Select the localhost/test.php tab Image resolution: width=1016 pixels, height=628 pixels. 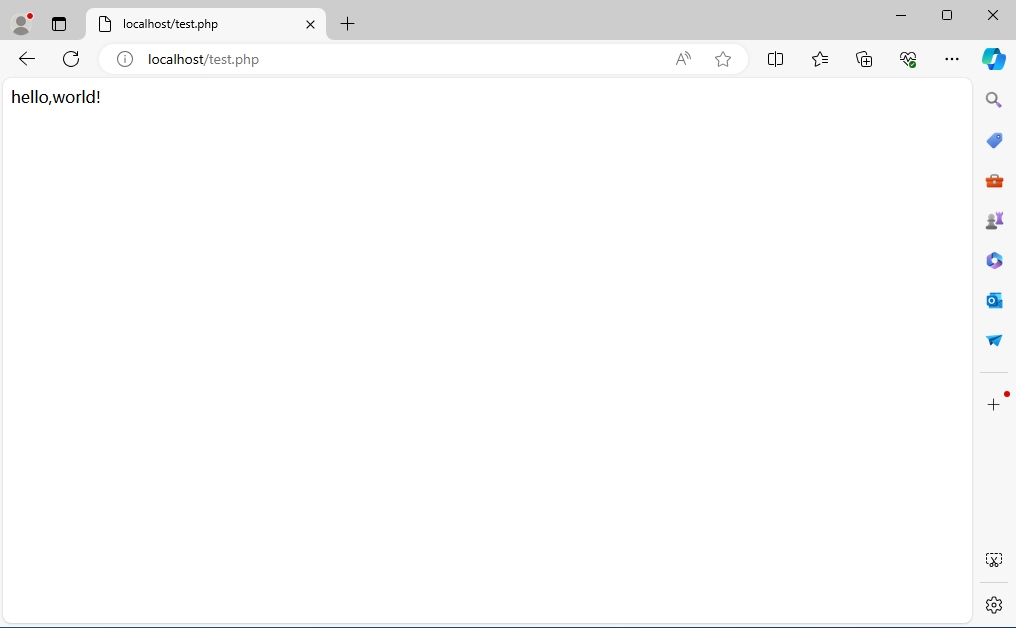click(x=206, y=24)
